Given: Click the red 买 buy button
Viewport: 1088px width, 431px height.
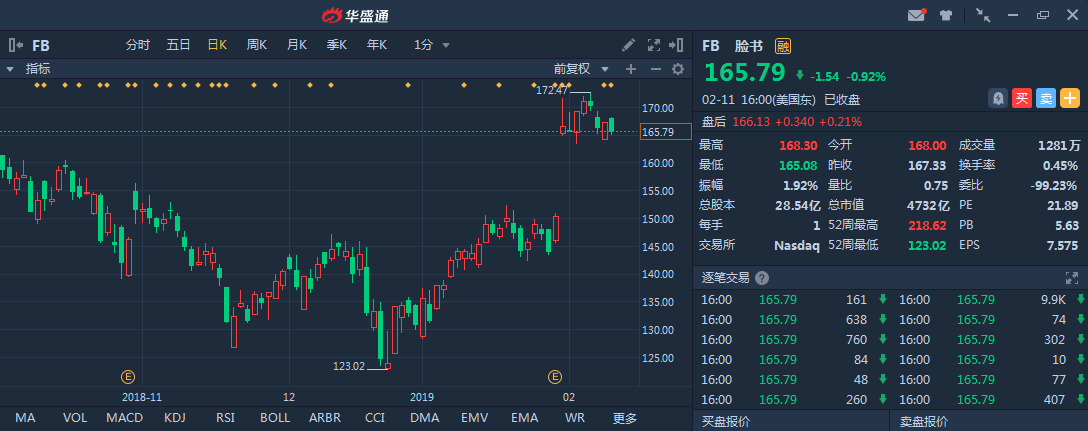Looking at the screenshot, I should pyautogui.click(x=1021, y=98).
